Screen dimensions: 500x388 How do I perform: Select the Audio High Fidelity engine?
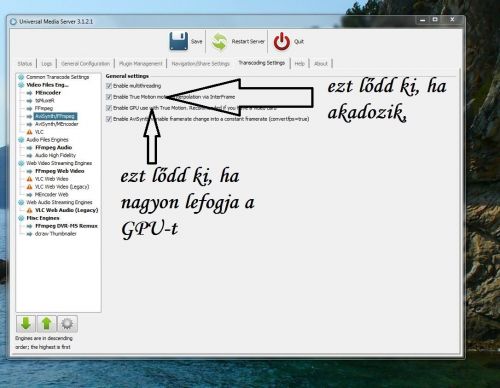(55, 155)
